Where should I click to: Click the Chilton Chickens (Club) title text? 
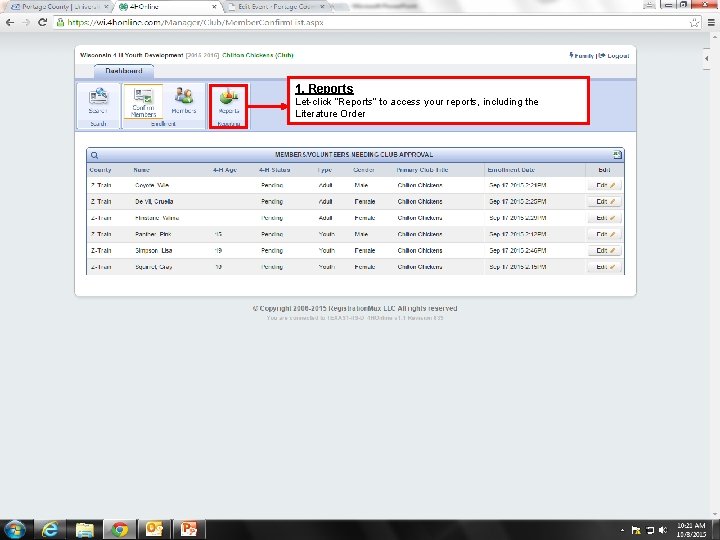258,55
